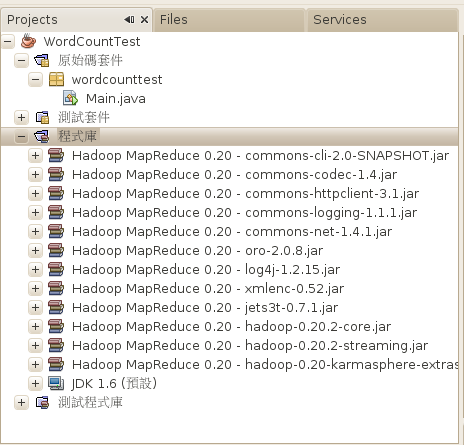The width and height of the screenshot is (464, 445).
Task: Click the JDK 1.6 computer icon
Action: click(x=56, y=383)
